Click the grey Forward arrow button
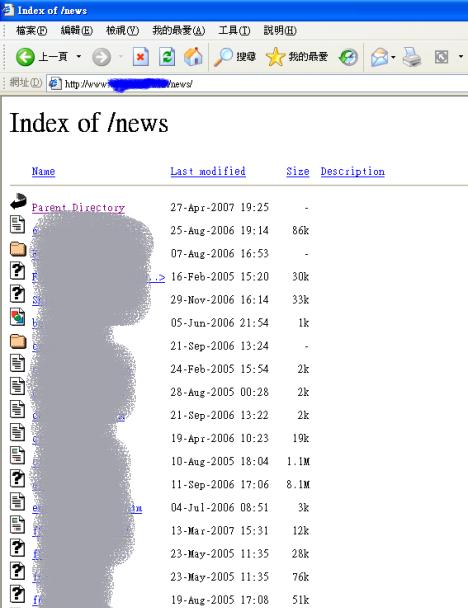468x608 pixels. point(101,57)
